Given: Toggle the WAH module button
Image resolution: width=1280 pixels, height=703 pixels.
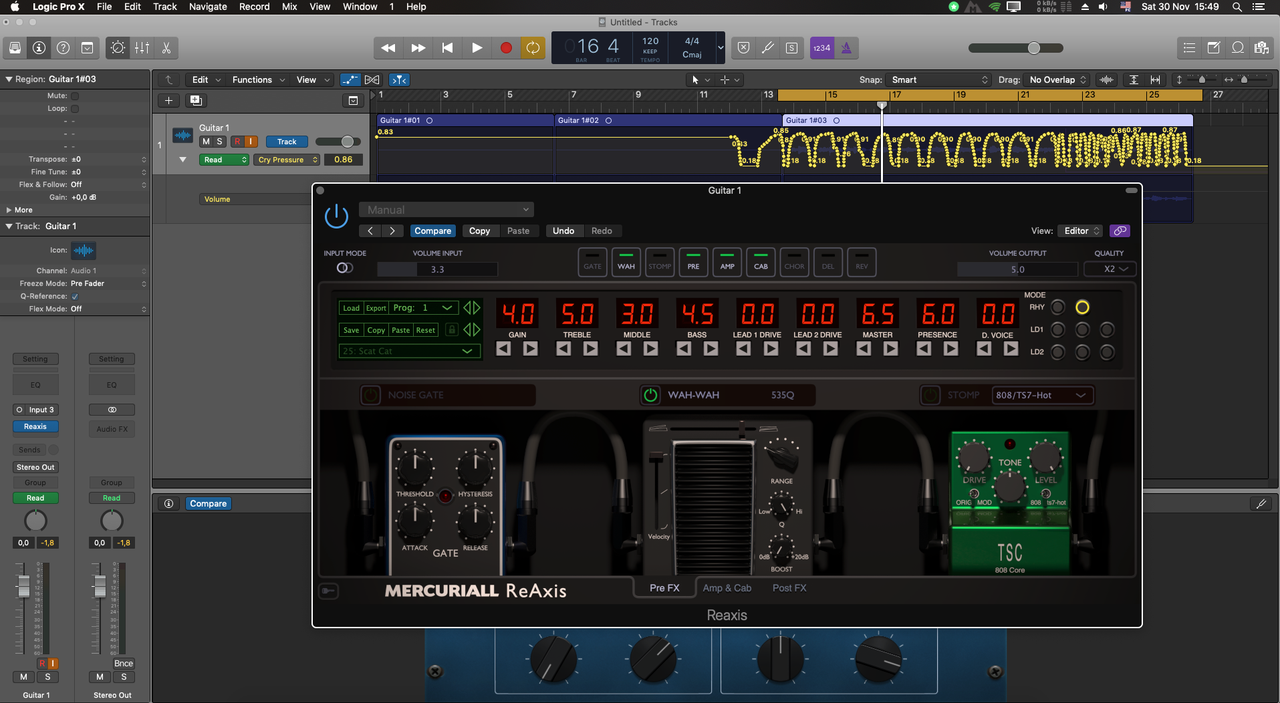Looking at the screenshot, I should pos(626,262).
